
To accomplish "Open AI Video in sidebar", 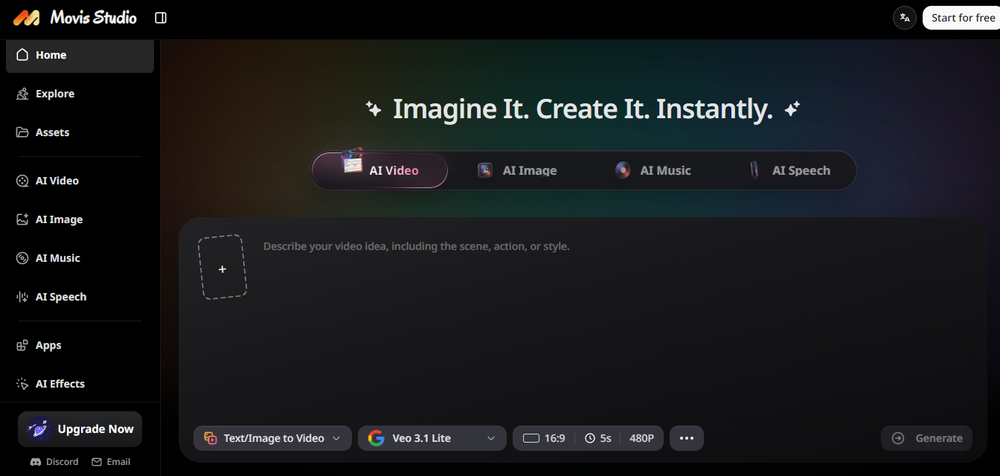I will coord(80,181).
